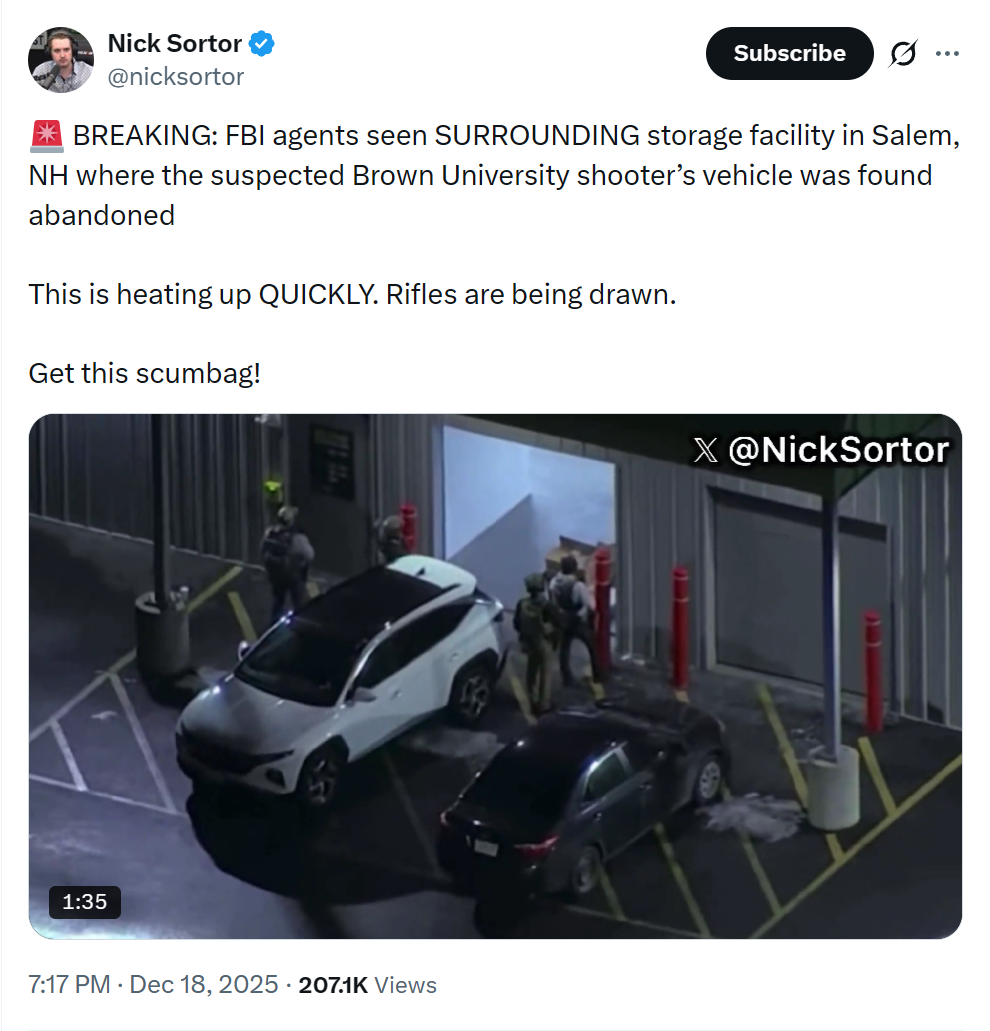Open the 7:17 PM post timestamp
Viewport: 990px width, 1031px height.
click(x=69, y=984)
